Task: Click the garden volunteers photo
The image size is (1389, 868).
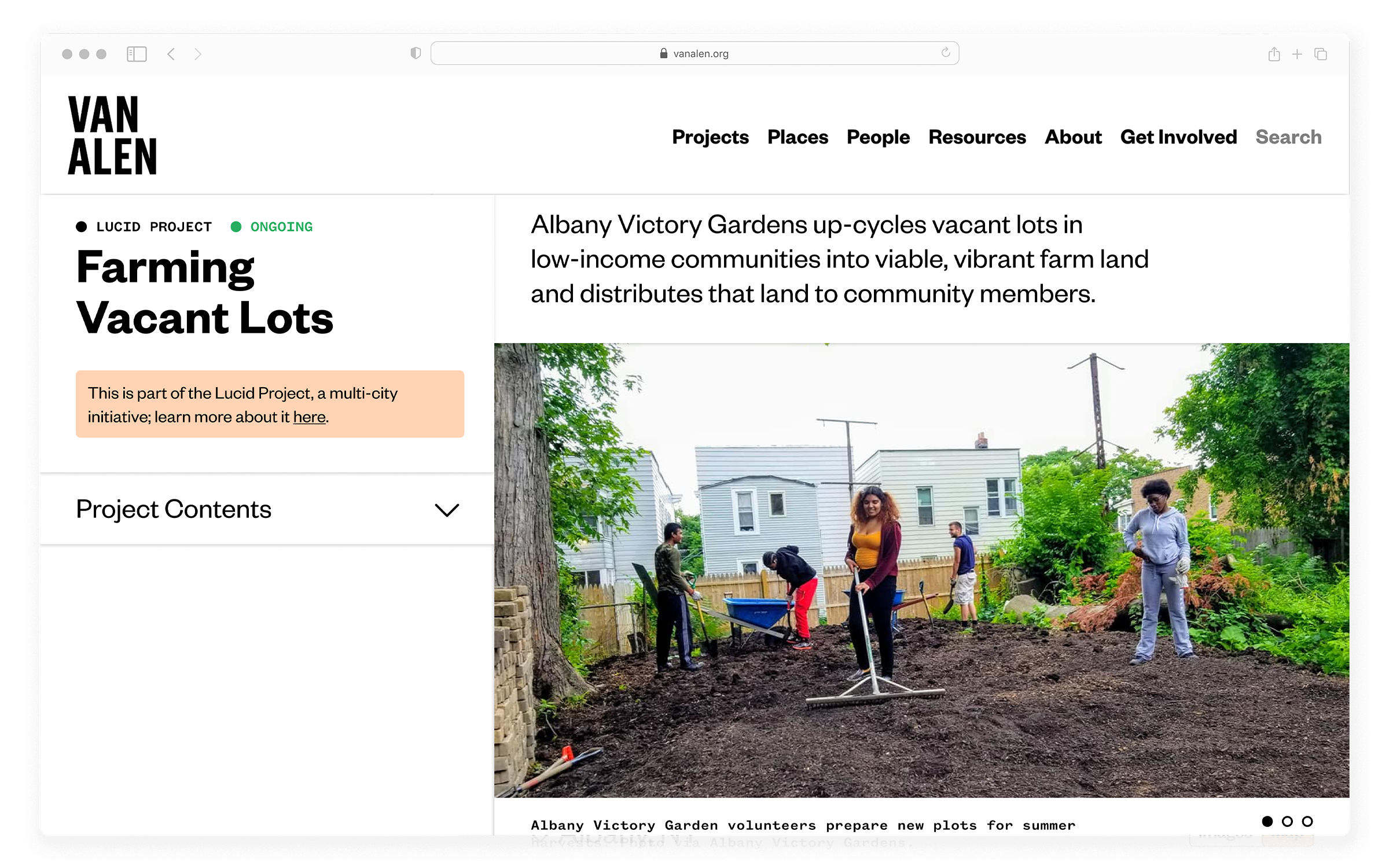Action: [921, 570]
